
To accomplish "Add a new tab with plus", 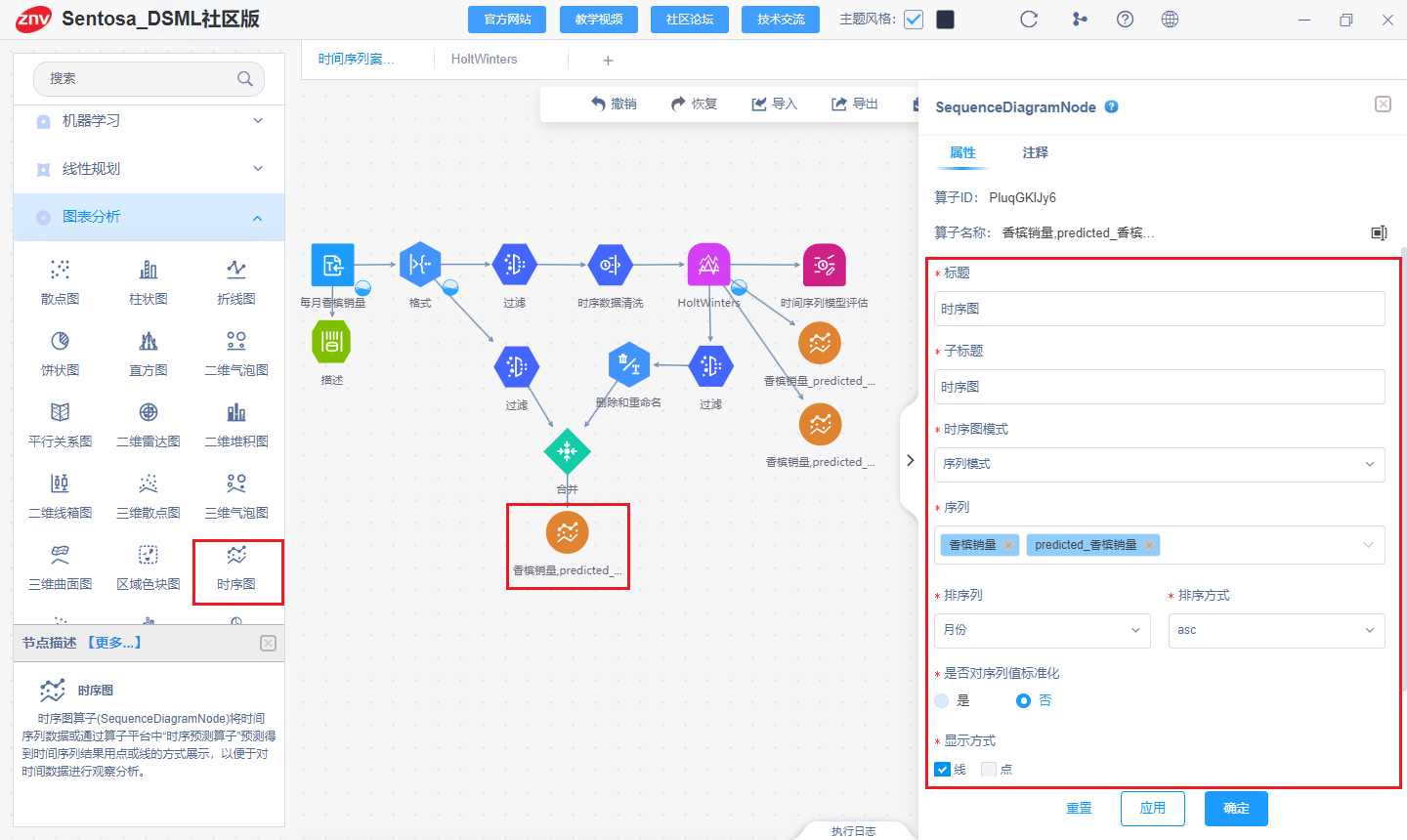I will [x=608, y=61].
